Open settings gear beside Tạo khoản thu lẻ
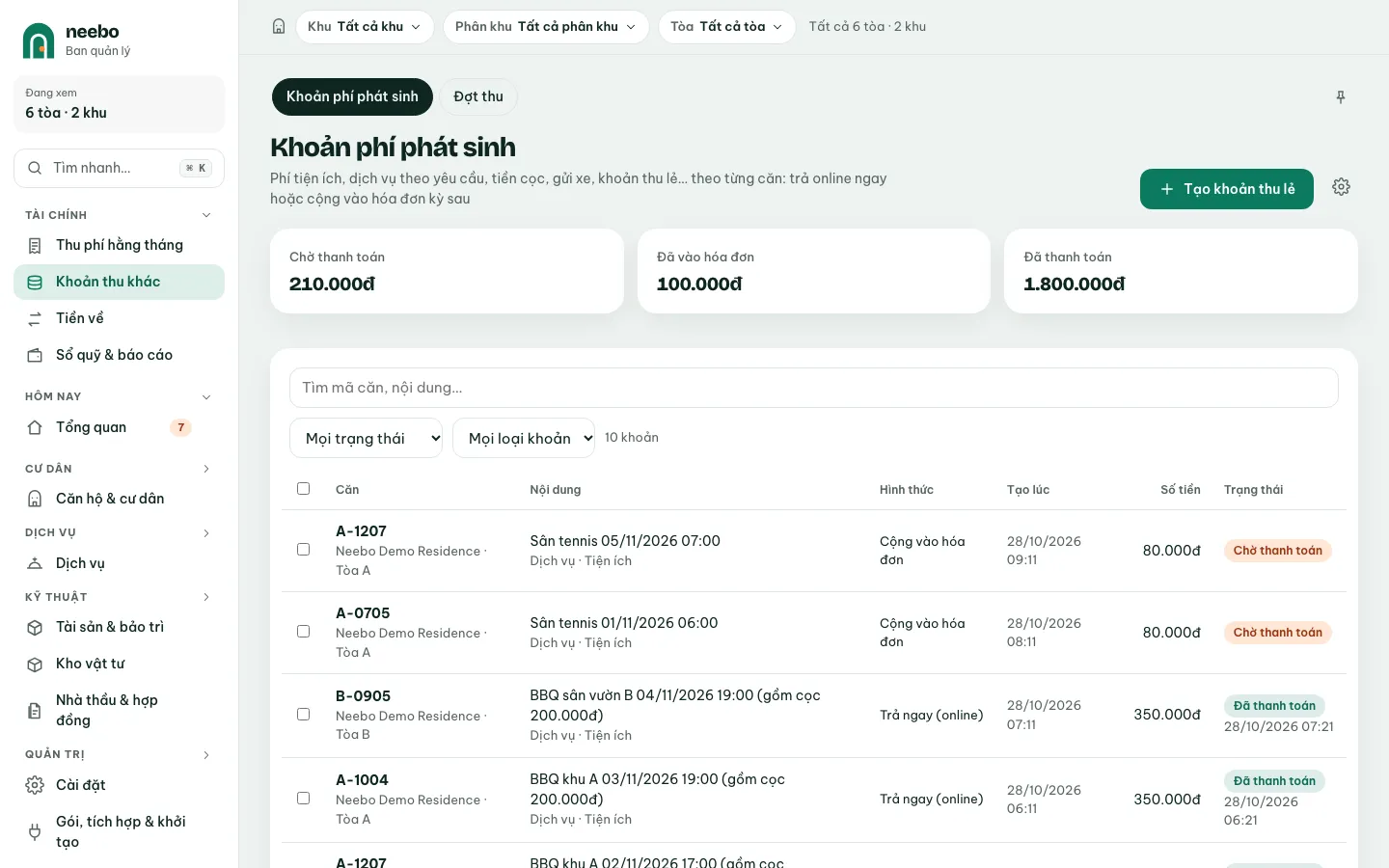 [1341, 187]
